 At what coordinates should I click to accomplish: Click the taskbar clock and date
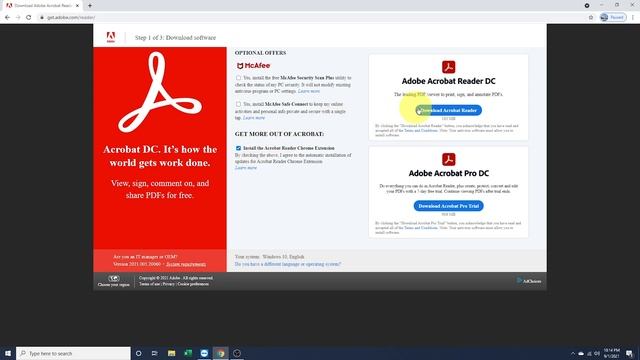tap(611, 353)
